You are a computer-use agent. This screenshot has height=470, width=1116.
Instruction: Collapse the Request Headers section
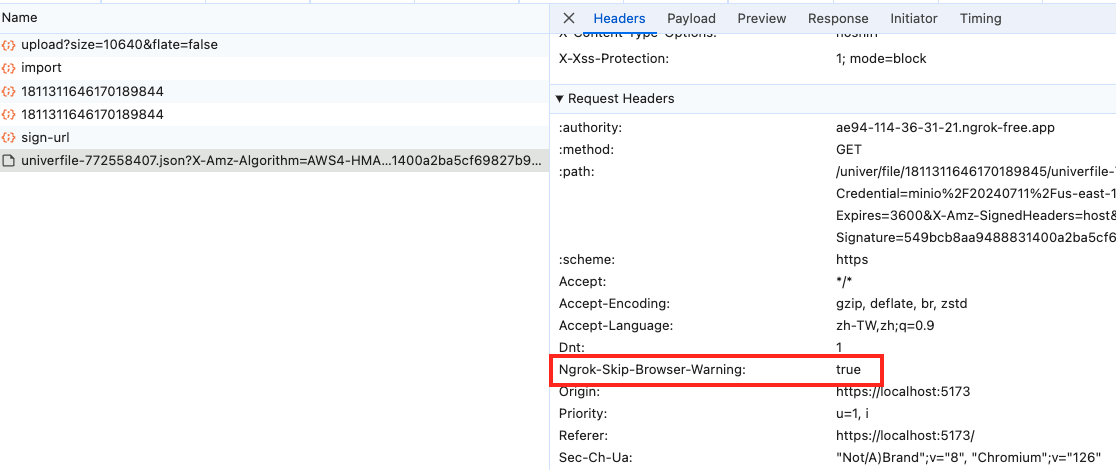[x=560, y=99]
